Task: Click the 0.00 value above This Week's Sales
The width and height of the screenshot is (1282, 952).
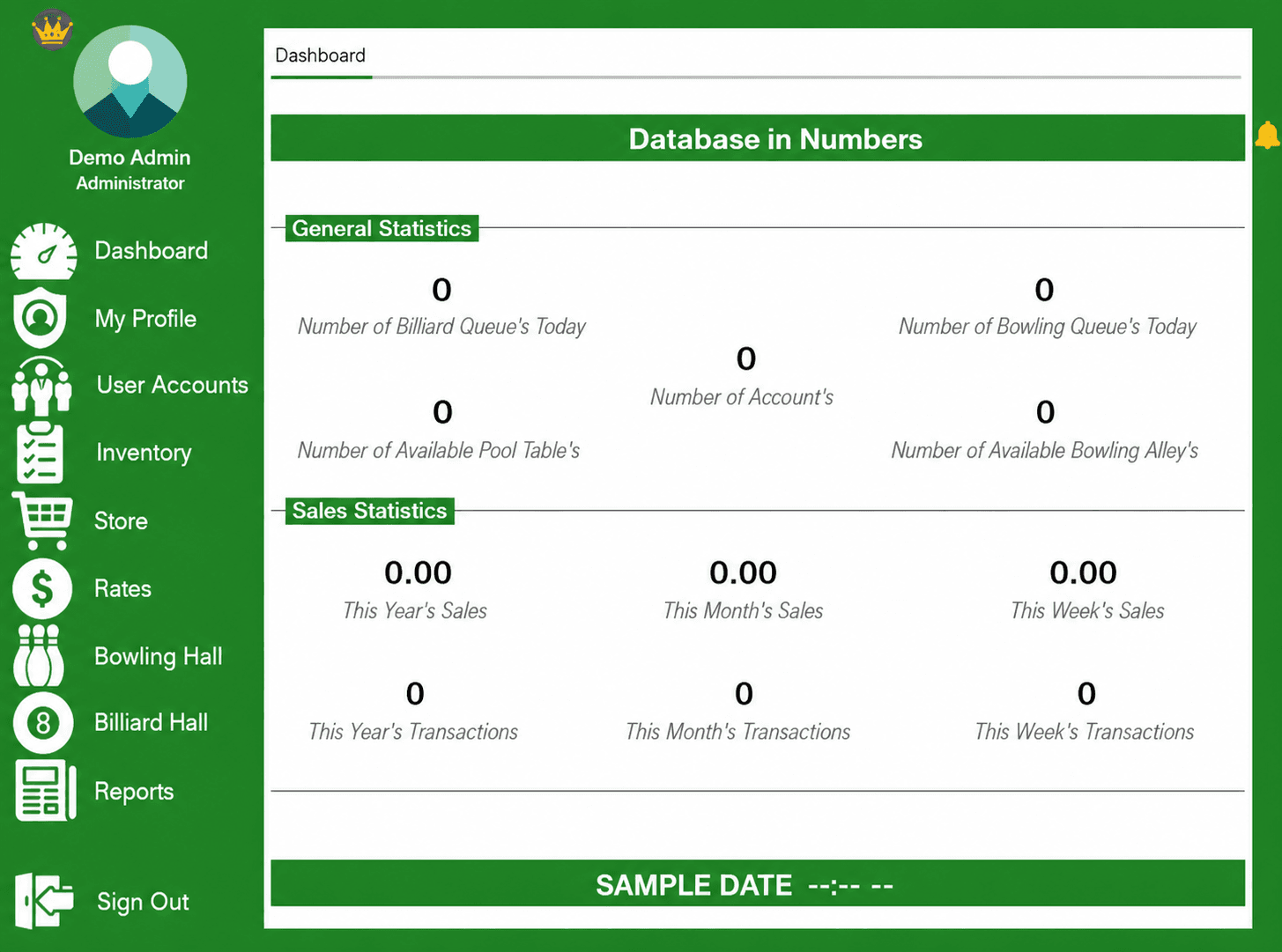Action: 1084,573
